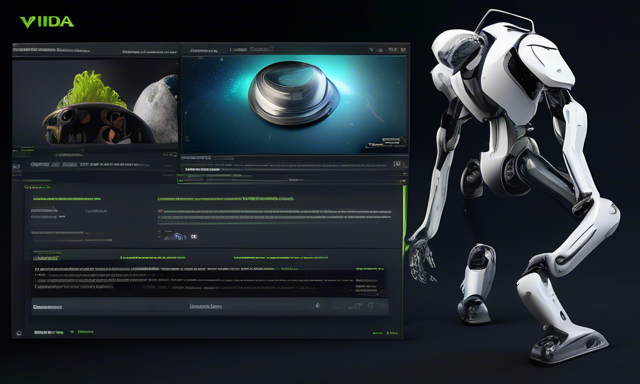Select the viewport showing the metallic disc render

tap(294, 104)
